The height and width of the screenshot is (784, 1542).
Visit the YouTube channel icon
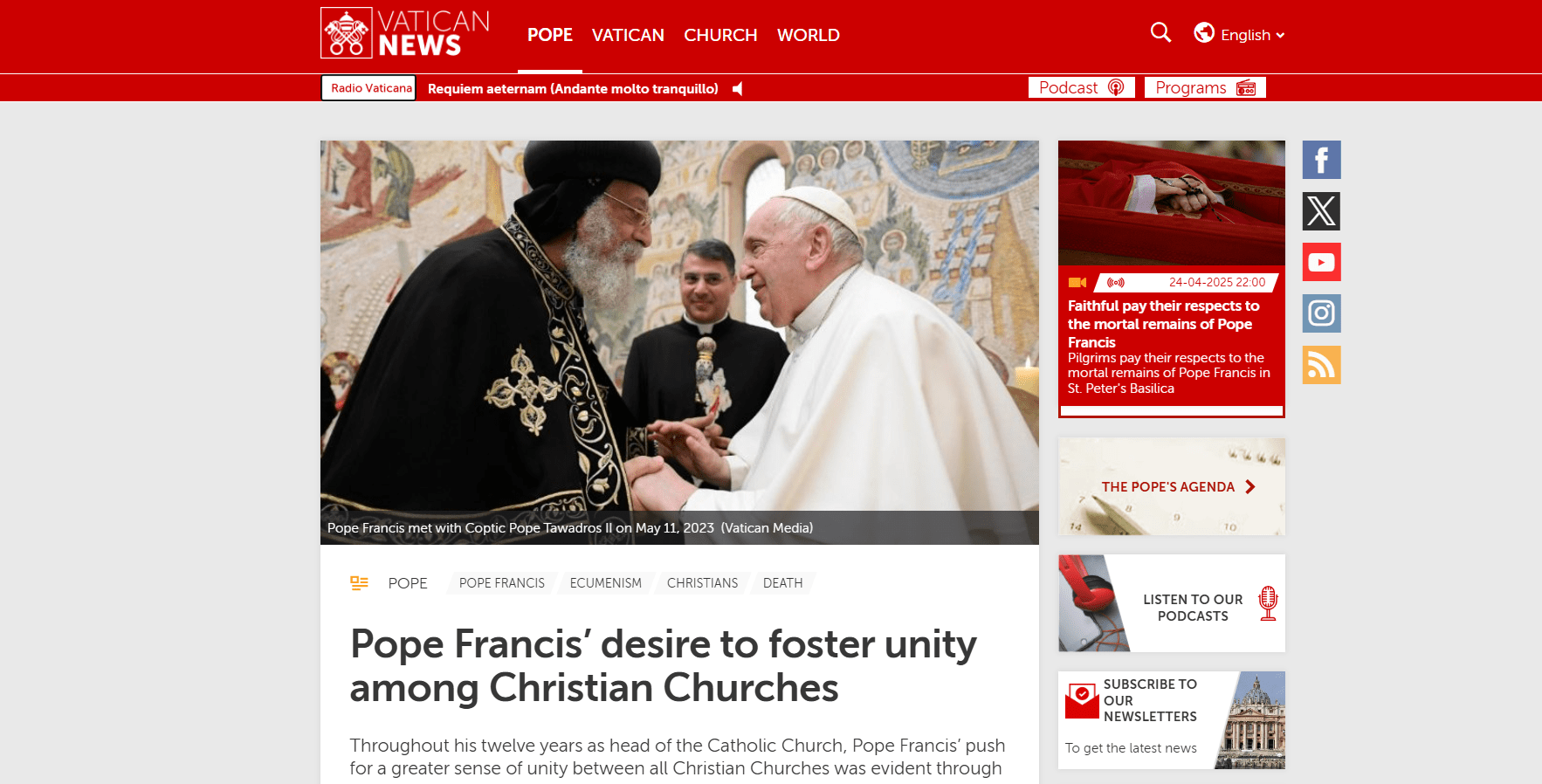pyautogui.click(x=1321, y=262)
